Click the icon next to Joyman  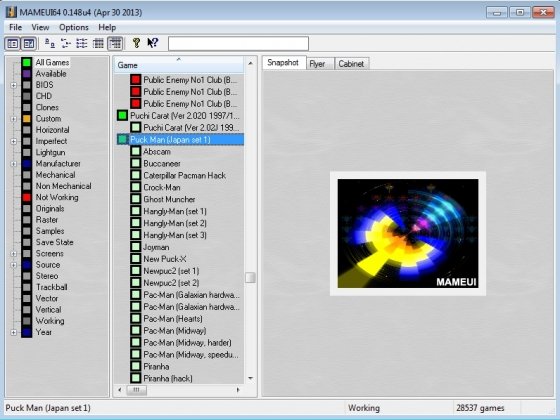click(x=136, y=247)
